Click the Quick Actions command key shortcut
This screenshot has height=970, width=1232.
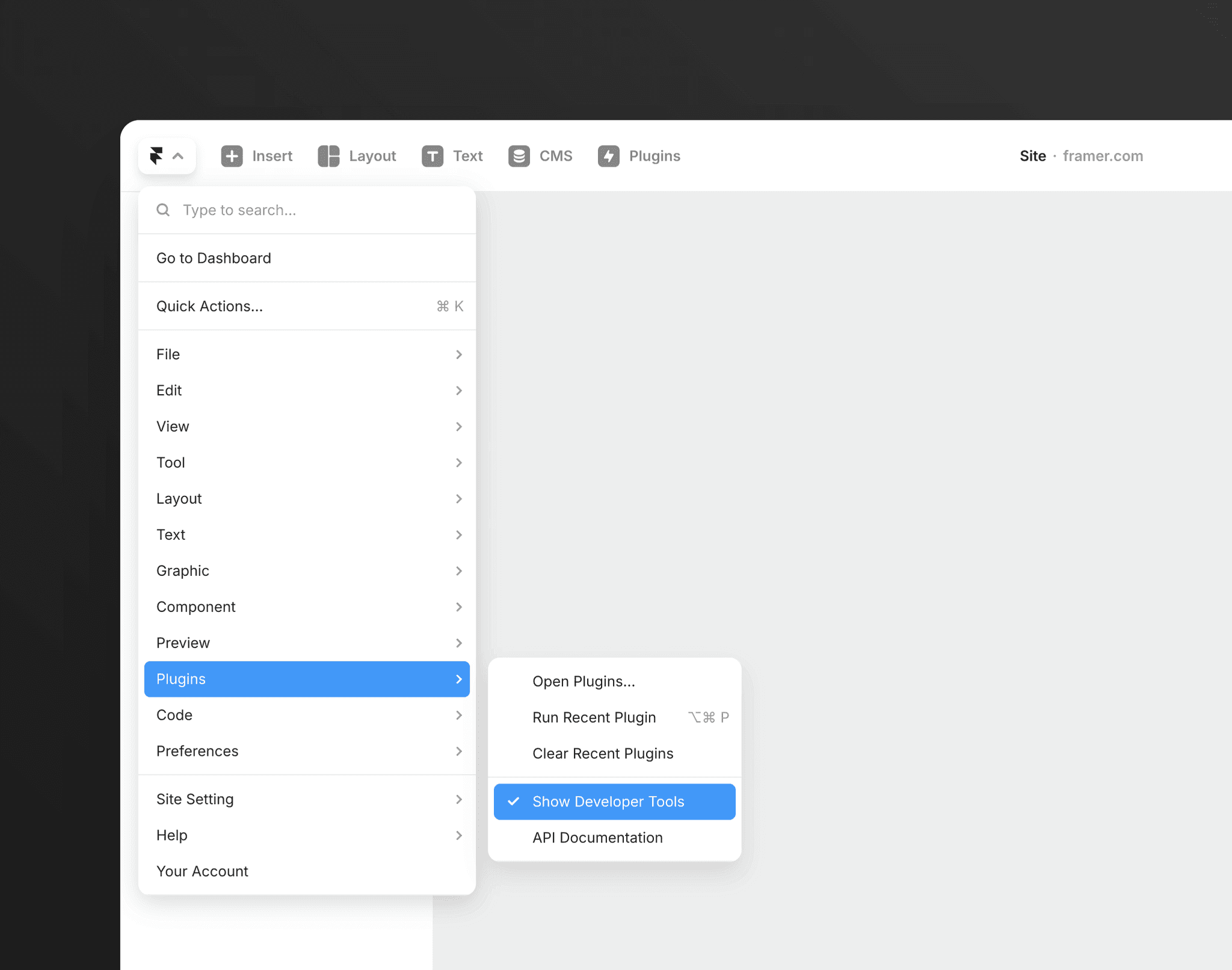(450, 306)
